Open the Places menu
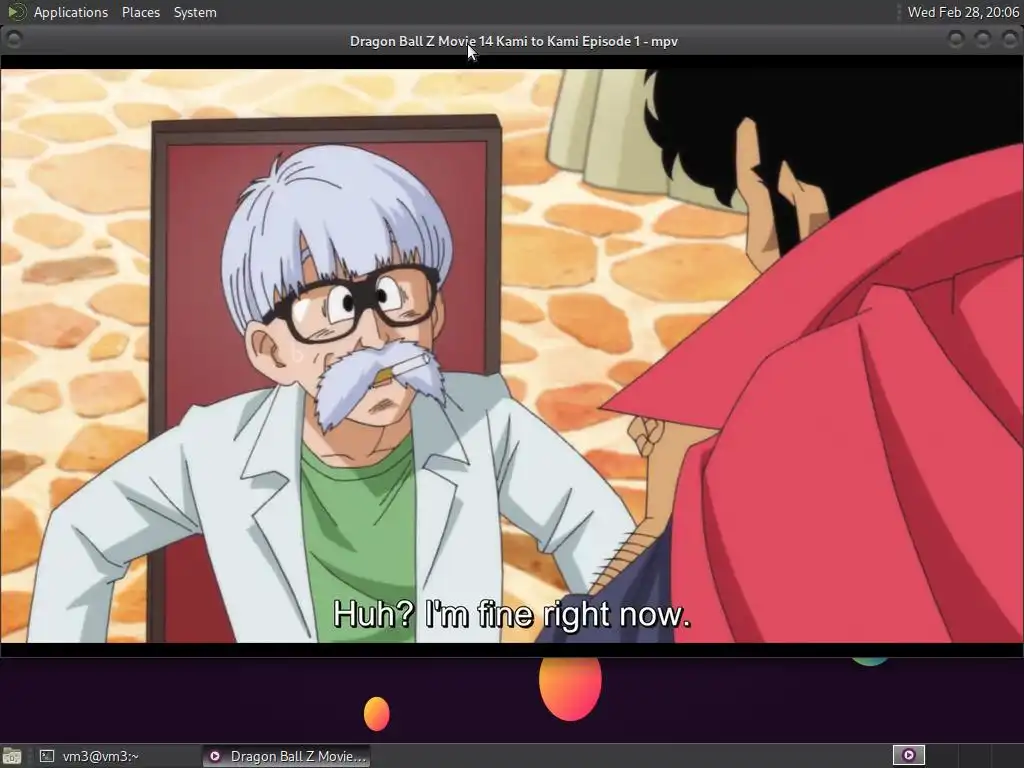This screenshot has width=1024, height=768. tap(140, 12)
